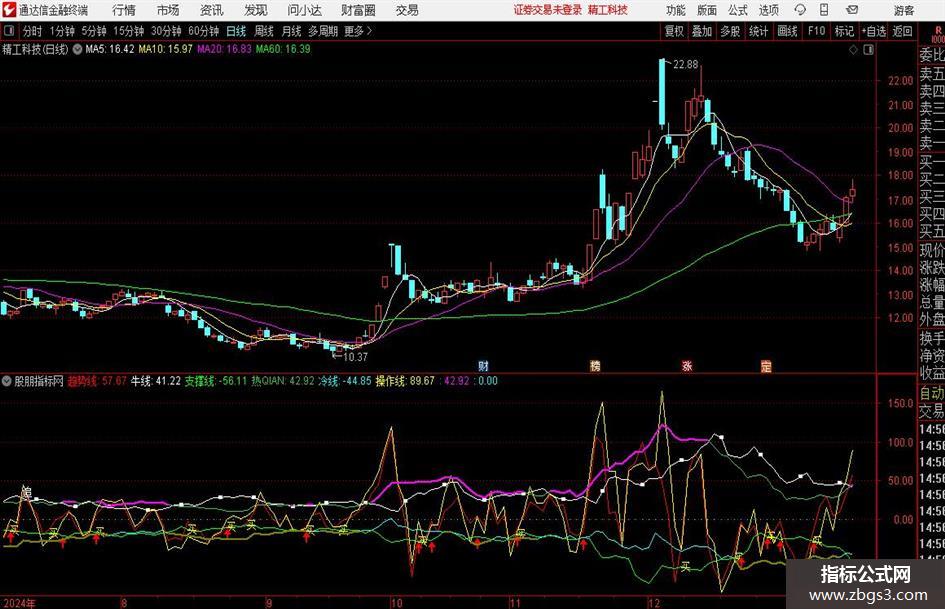The width and height of the screenshot is (945, 609).
Task: Click the 多股 multi-stock button
Action: 730,31
